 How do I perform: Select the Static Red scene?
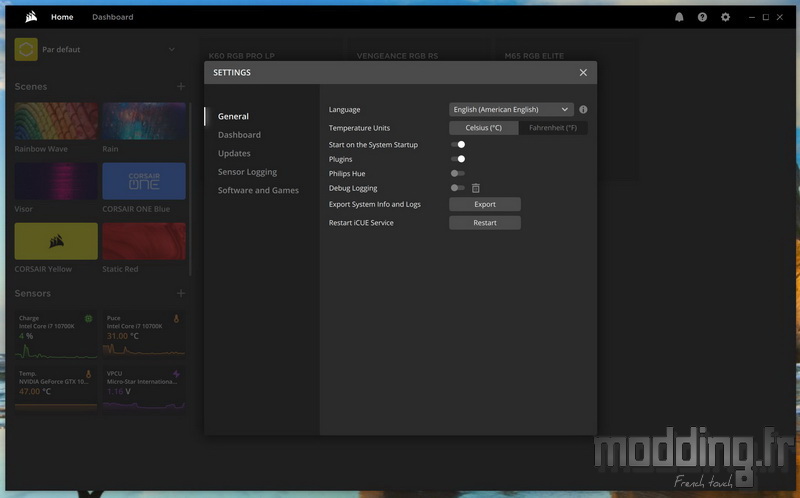pos(144,241)
